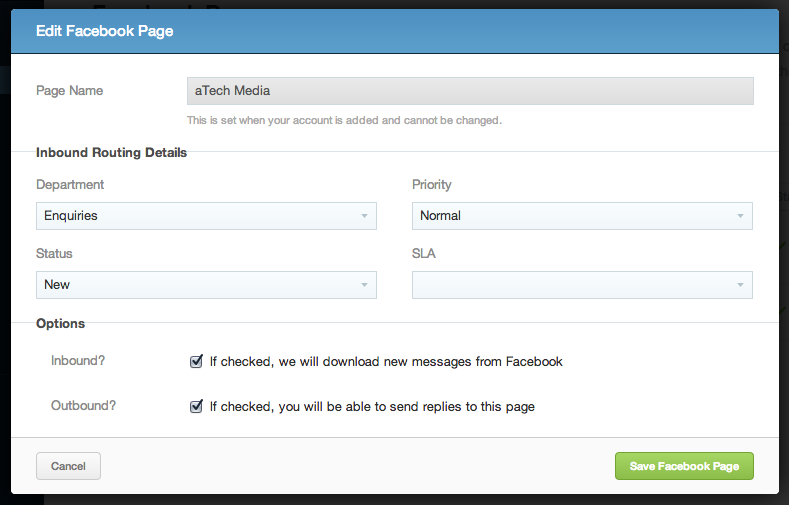
Task: Click the Options section heading
Action: [x=60, y=323]
